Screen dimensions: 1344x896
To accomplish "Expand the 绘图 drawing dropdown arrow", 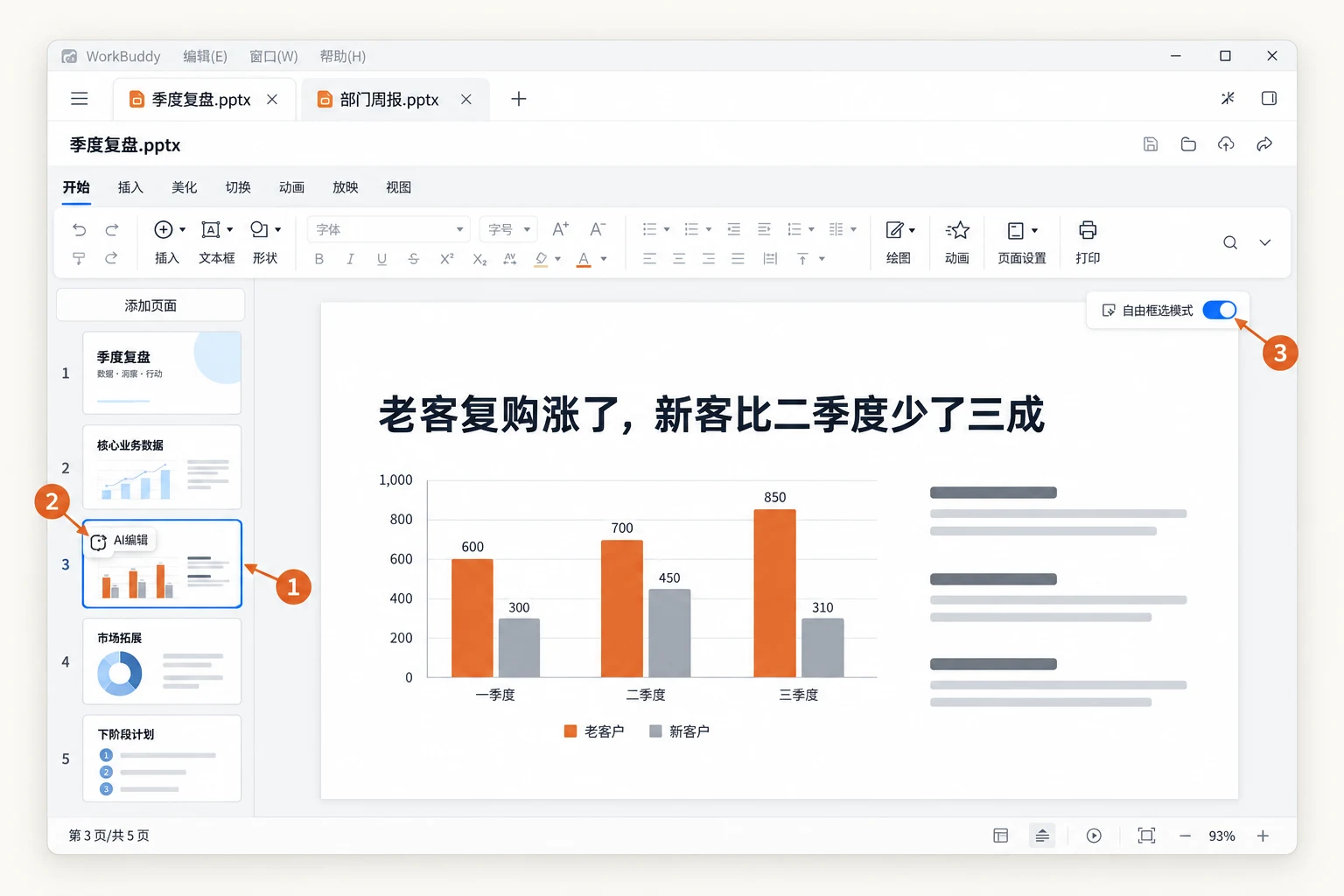I will point(912,230).
